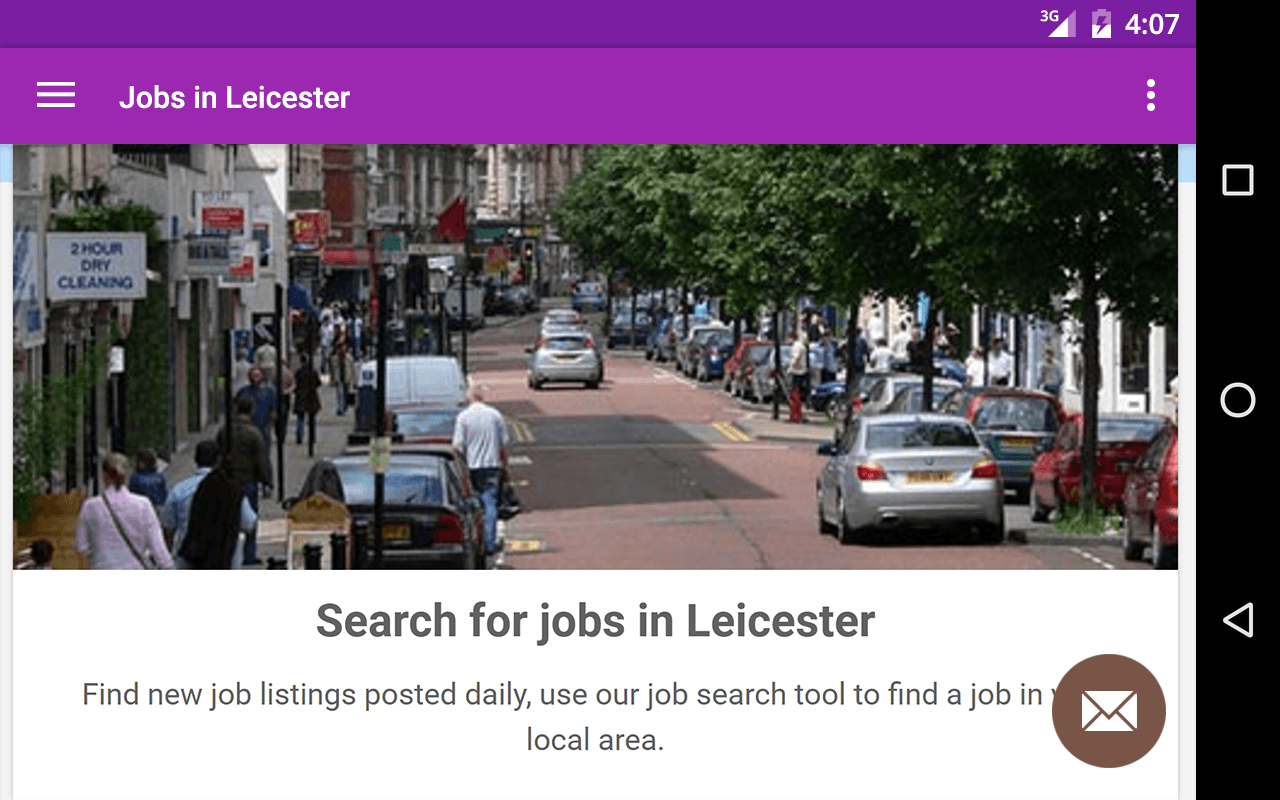Click the purple app toolbar
Image resolution: width=1280 pixels, height=800 pixels.
pyautogui.click(x=598, y=96)
